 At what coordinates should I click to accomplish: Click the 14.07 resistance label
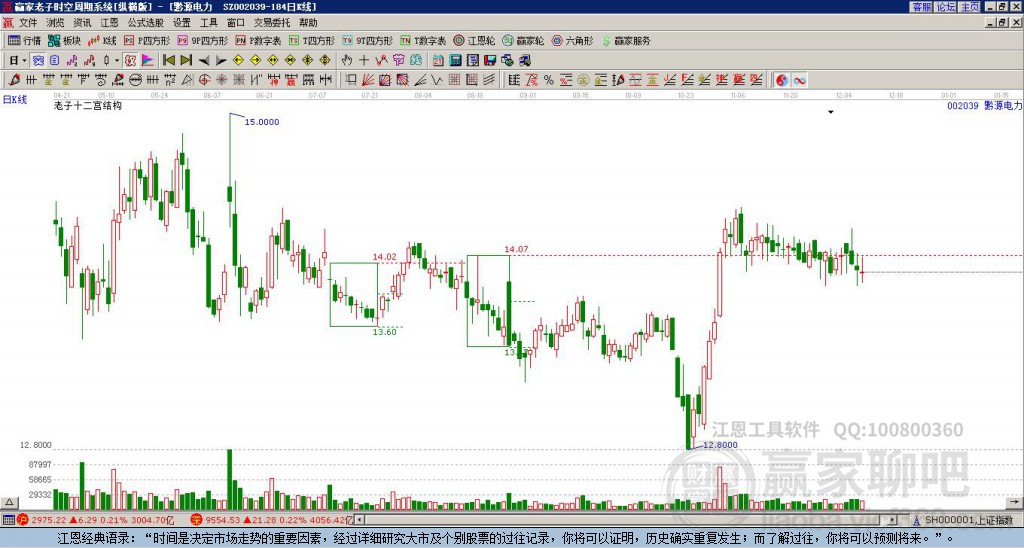coord(516,249)
